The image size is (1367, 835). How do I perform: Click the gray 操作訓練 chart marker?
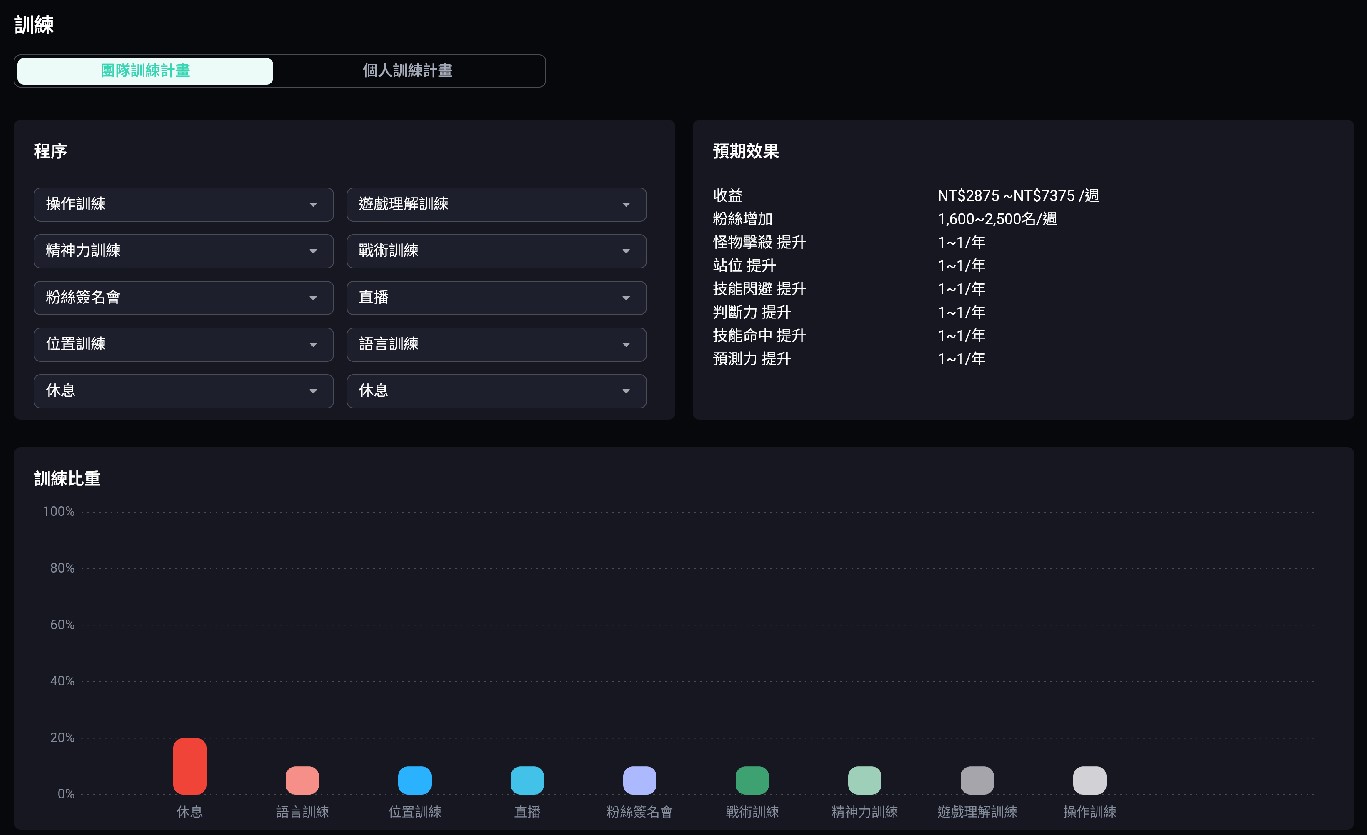pos(1089,780)
